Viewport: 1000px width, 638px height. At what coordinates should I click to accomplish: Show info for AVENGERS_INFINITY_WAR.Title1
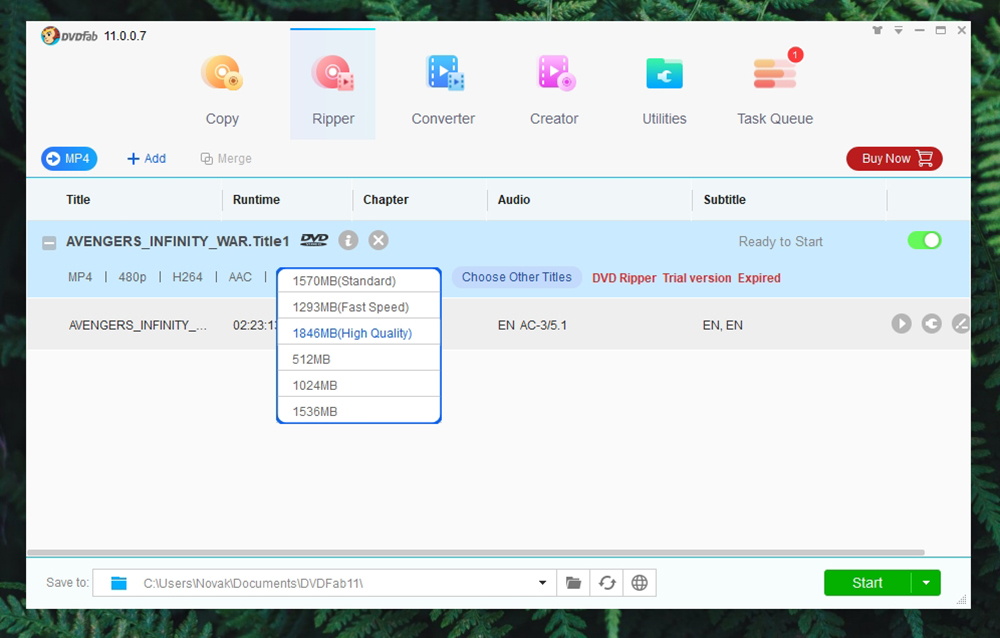point(348,241)
